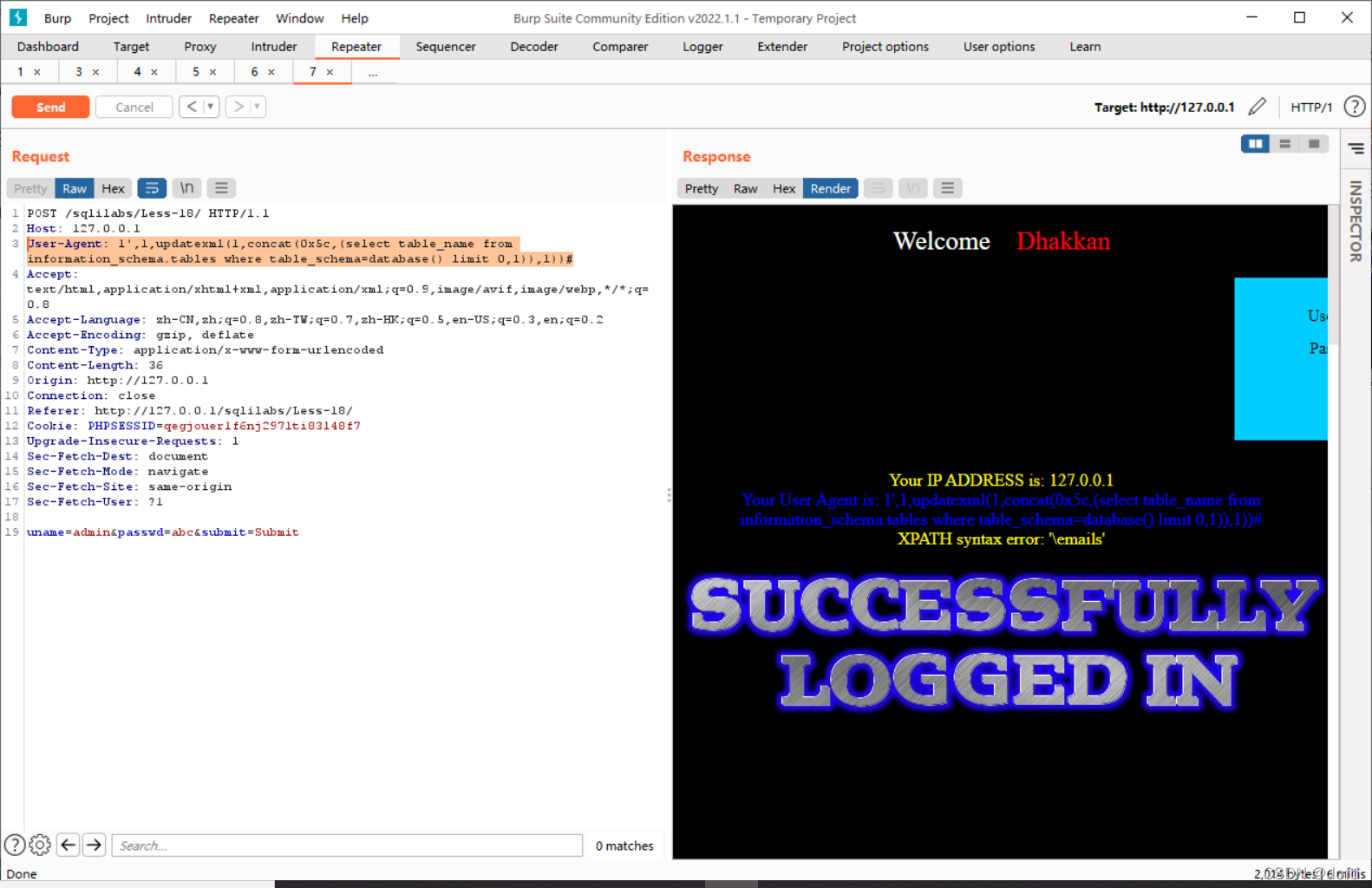This screenshot has width=1372, height=888.
Task: Switch to the Target tab
Action: coord(131,47)
